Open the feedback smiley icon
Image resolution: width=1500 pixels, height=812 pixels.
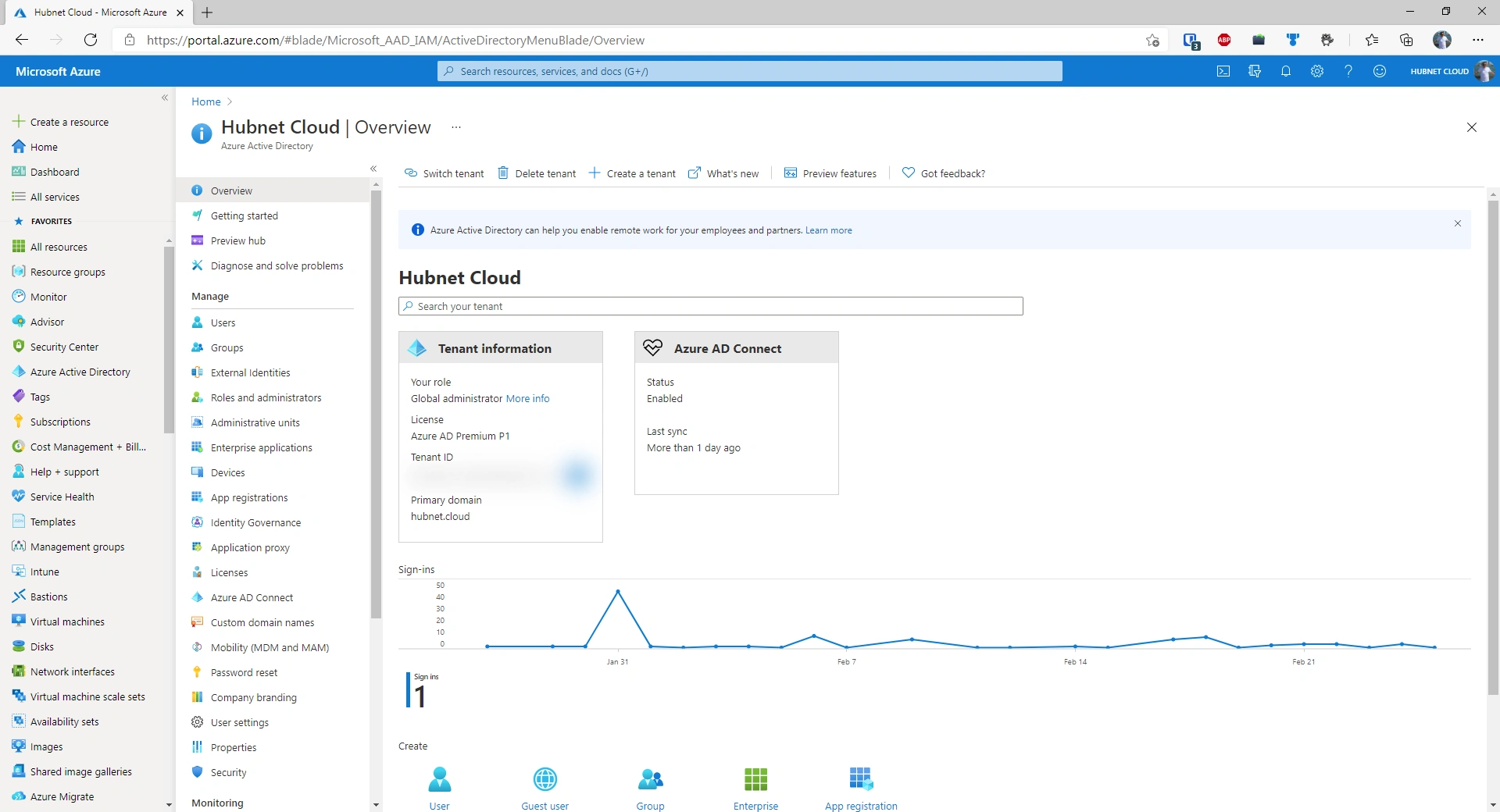[1380, 71]
